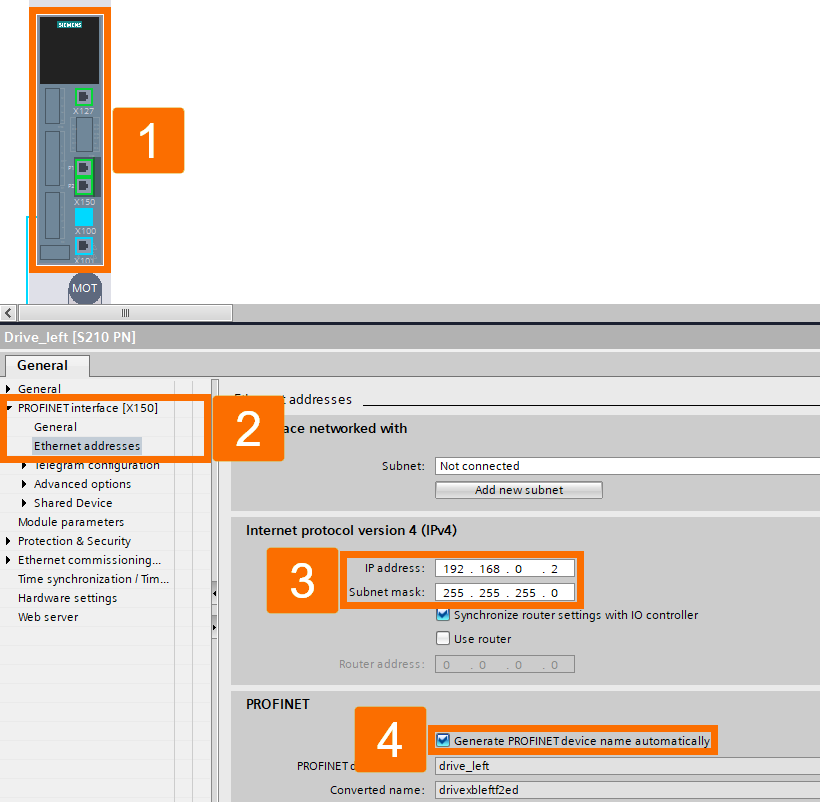Toggle Synchronize router settings with IO controller
This screenshot has height=802, width=820.
(442, 614)
